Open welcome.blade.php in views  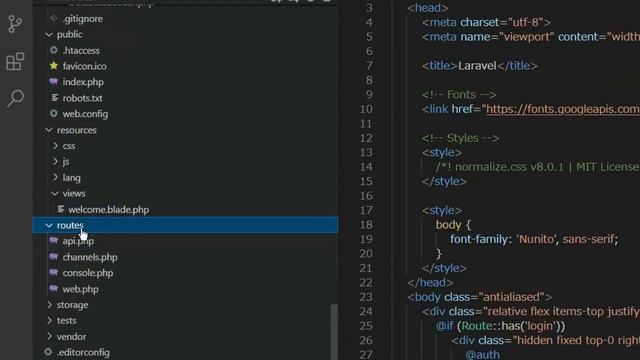[109, 210]
